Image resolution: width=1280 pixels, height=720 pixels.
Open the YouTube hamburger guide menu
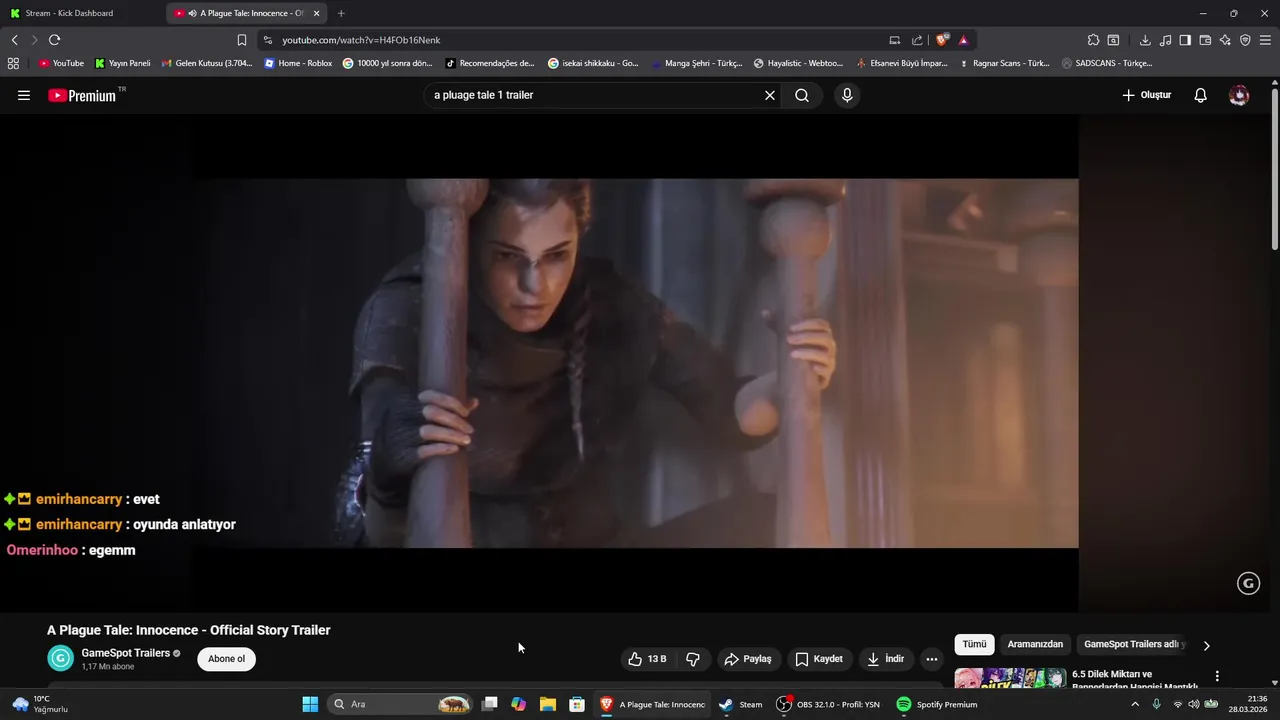coord(24,95)
